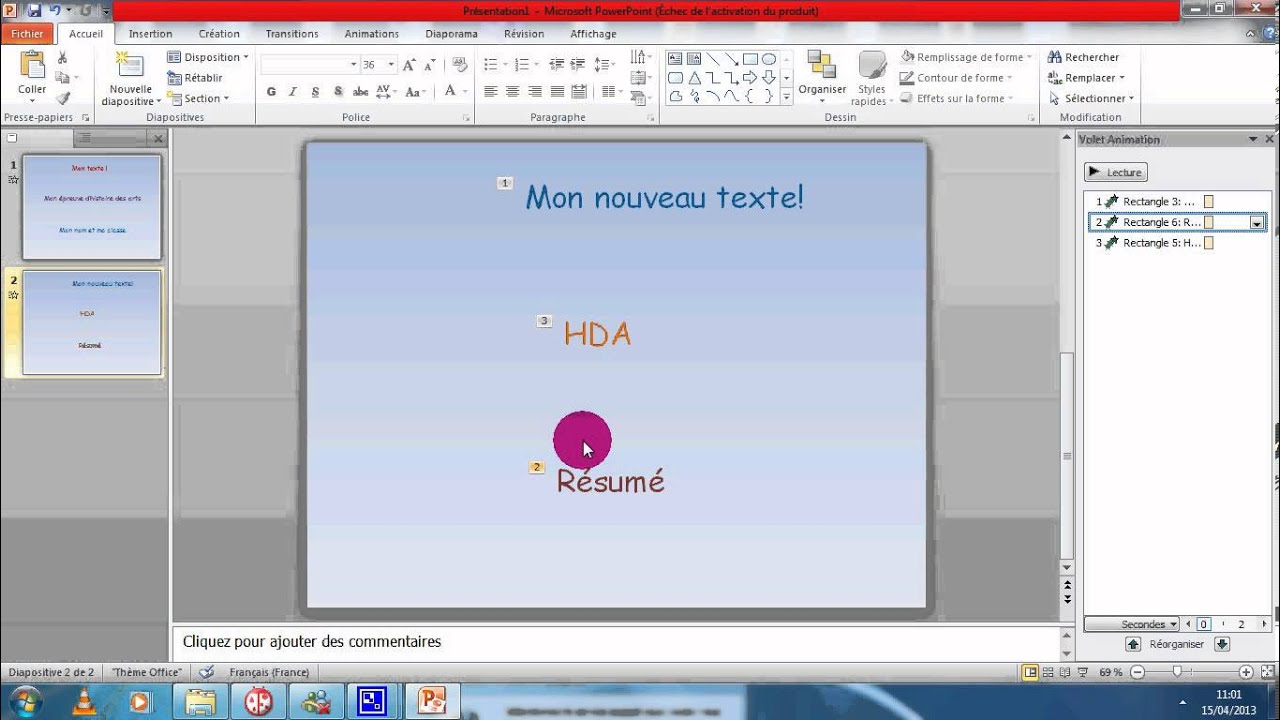Click the bullet list icon
The height and width of the screenshot is (720, 1280).
coord(493,64)
